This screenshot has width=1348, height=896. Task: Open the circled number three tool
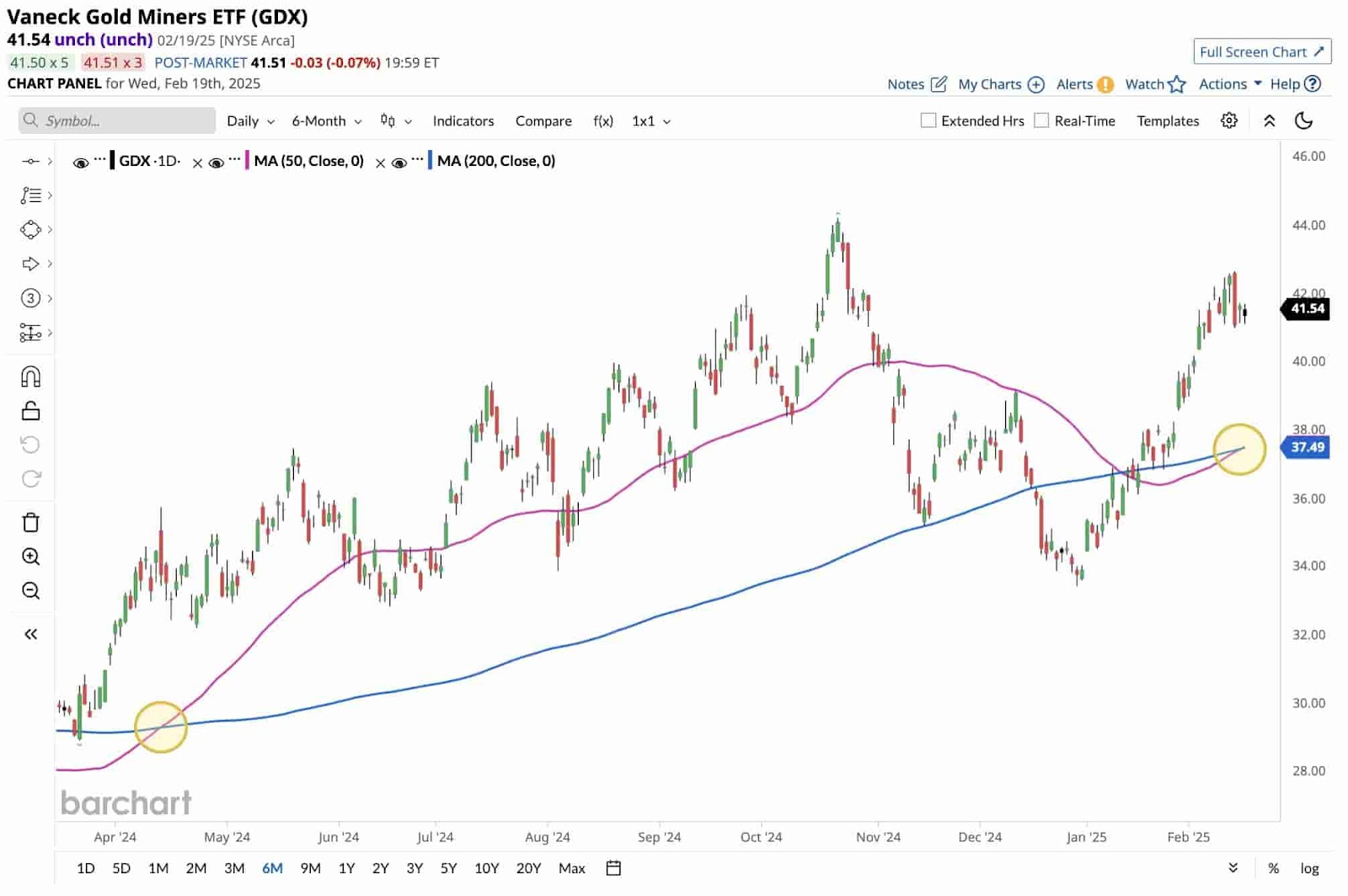tap(30, 298)
